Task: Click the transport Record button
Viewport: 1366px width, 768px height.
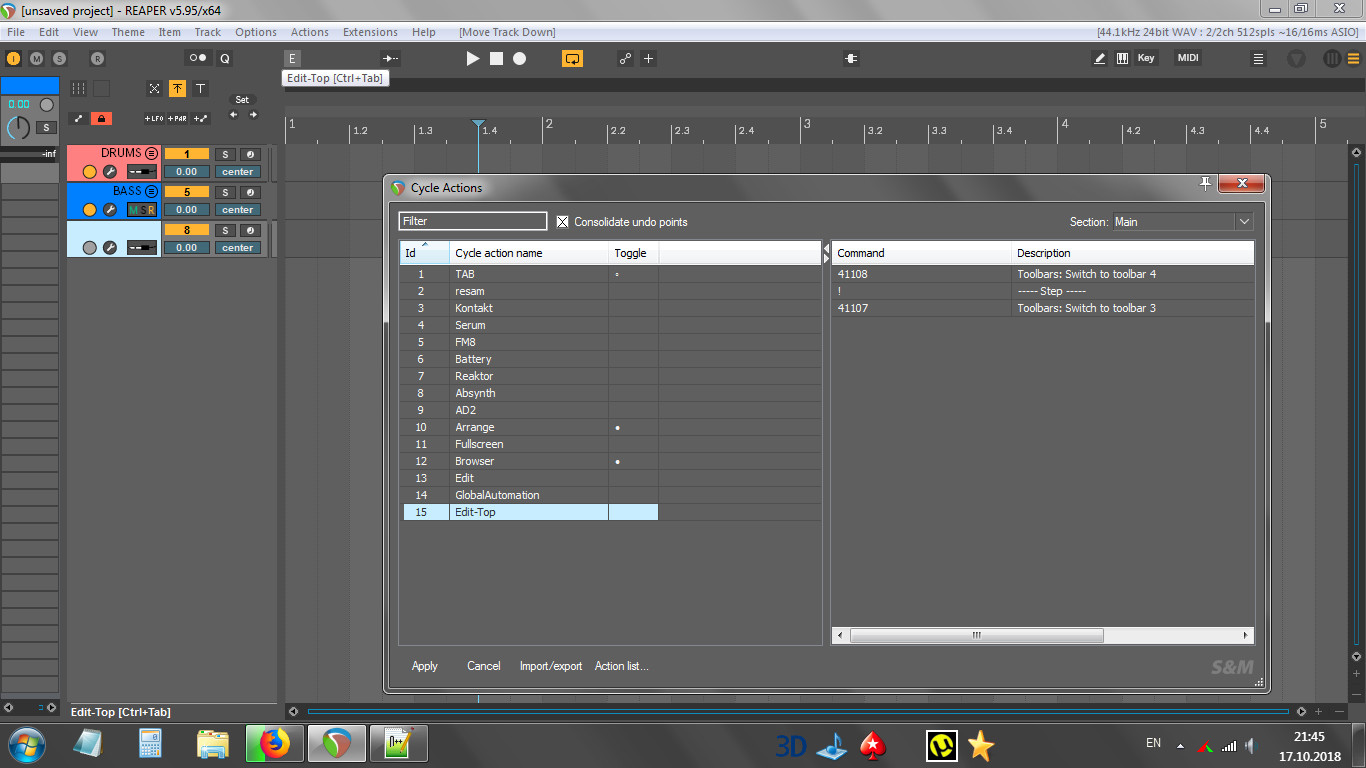Action: 520,59
